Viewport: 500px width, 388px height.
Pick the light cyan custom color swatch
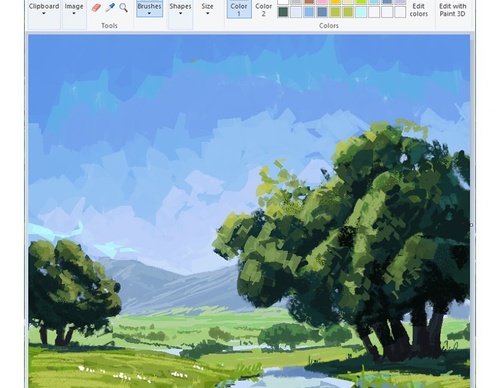point(361,12)
